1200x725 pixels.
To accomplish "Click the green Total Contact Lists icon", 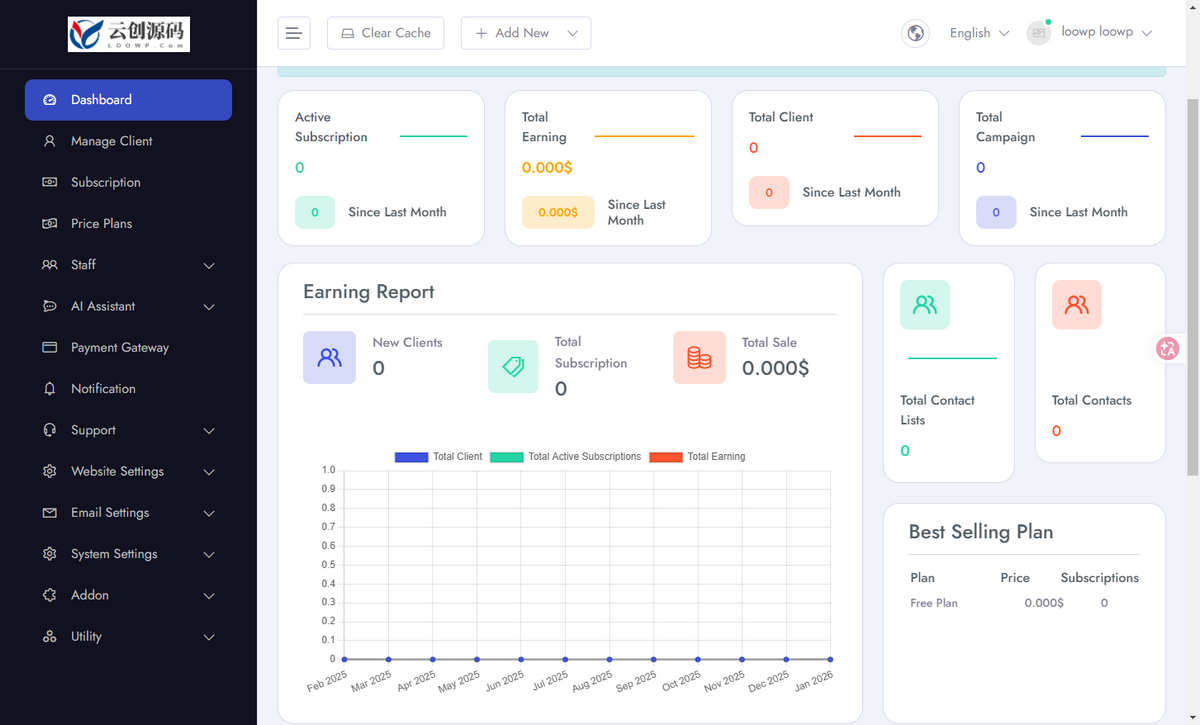I will coord(925,305).
